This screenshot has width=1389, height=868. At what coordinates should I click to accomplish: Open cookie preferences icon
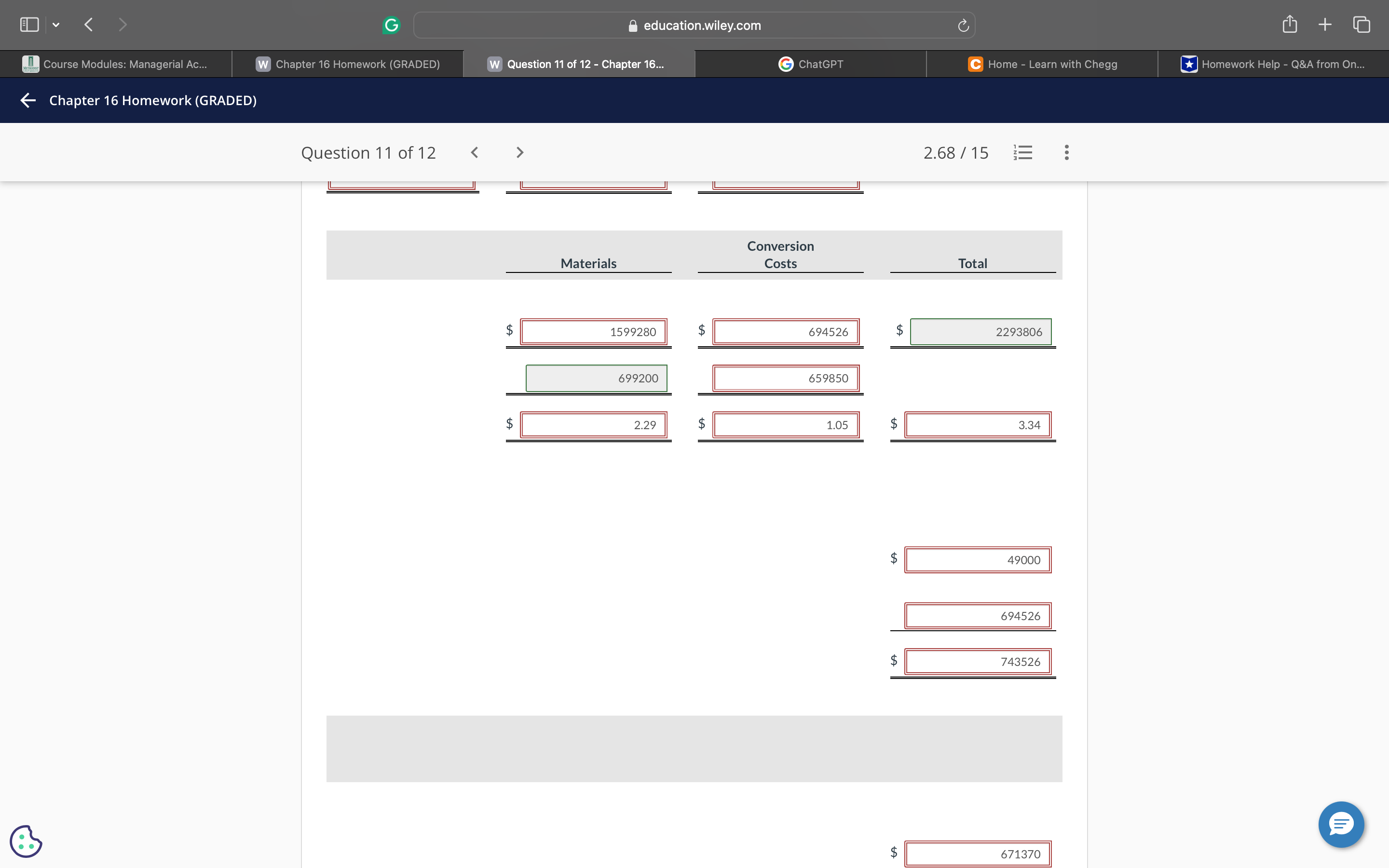[26, 841]
